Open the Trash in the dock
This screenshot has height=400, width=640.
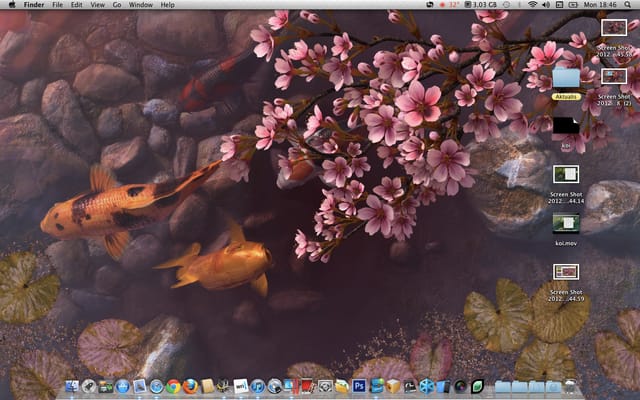[571, 386]
